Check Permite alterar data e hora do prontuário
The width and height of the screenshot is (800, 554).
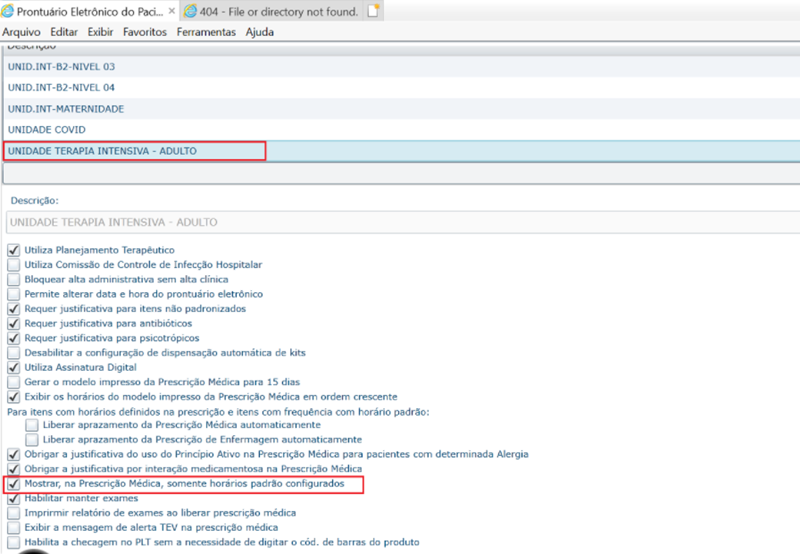(14, 294)
